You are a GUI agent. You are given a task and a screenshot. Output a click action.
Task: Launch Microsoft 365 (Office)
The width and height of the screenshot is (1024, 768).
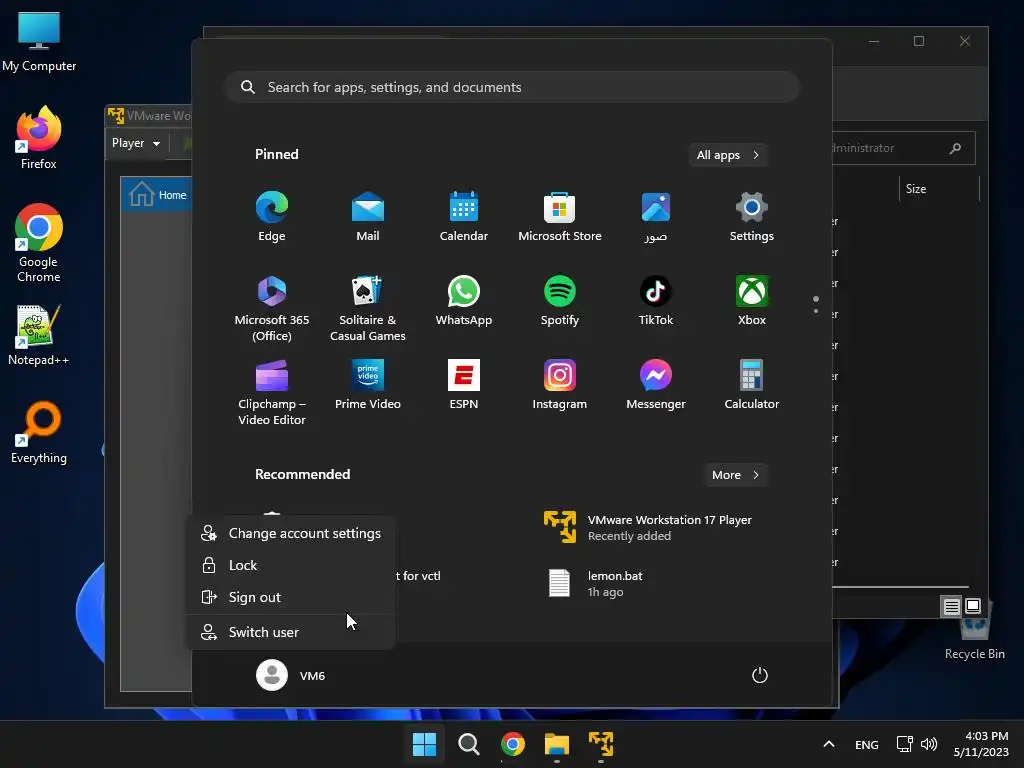[272, 308]
